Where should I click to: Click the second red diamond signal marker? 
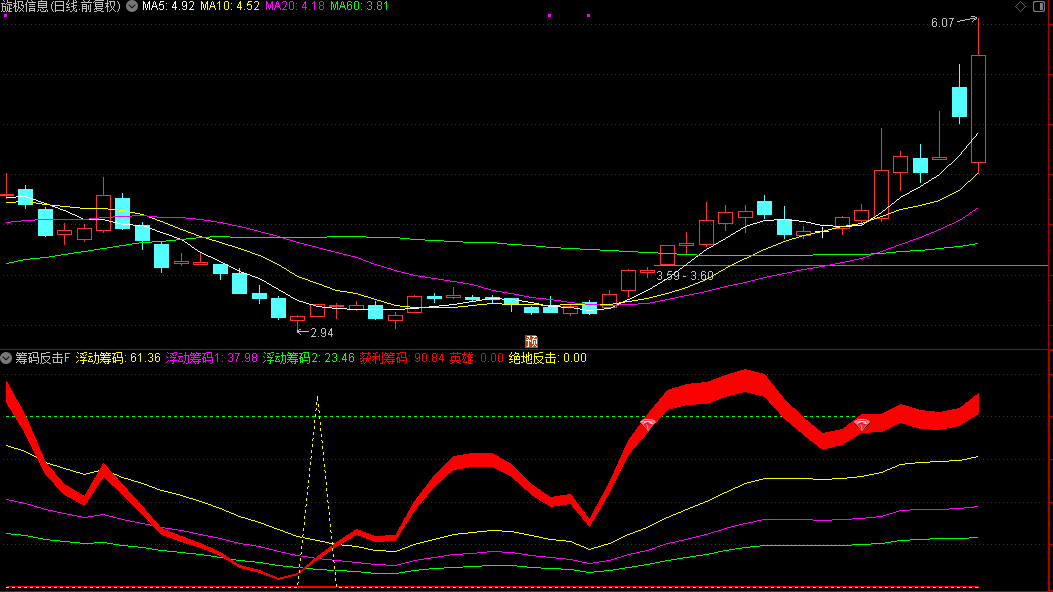[x=862, y=424]
